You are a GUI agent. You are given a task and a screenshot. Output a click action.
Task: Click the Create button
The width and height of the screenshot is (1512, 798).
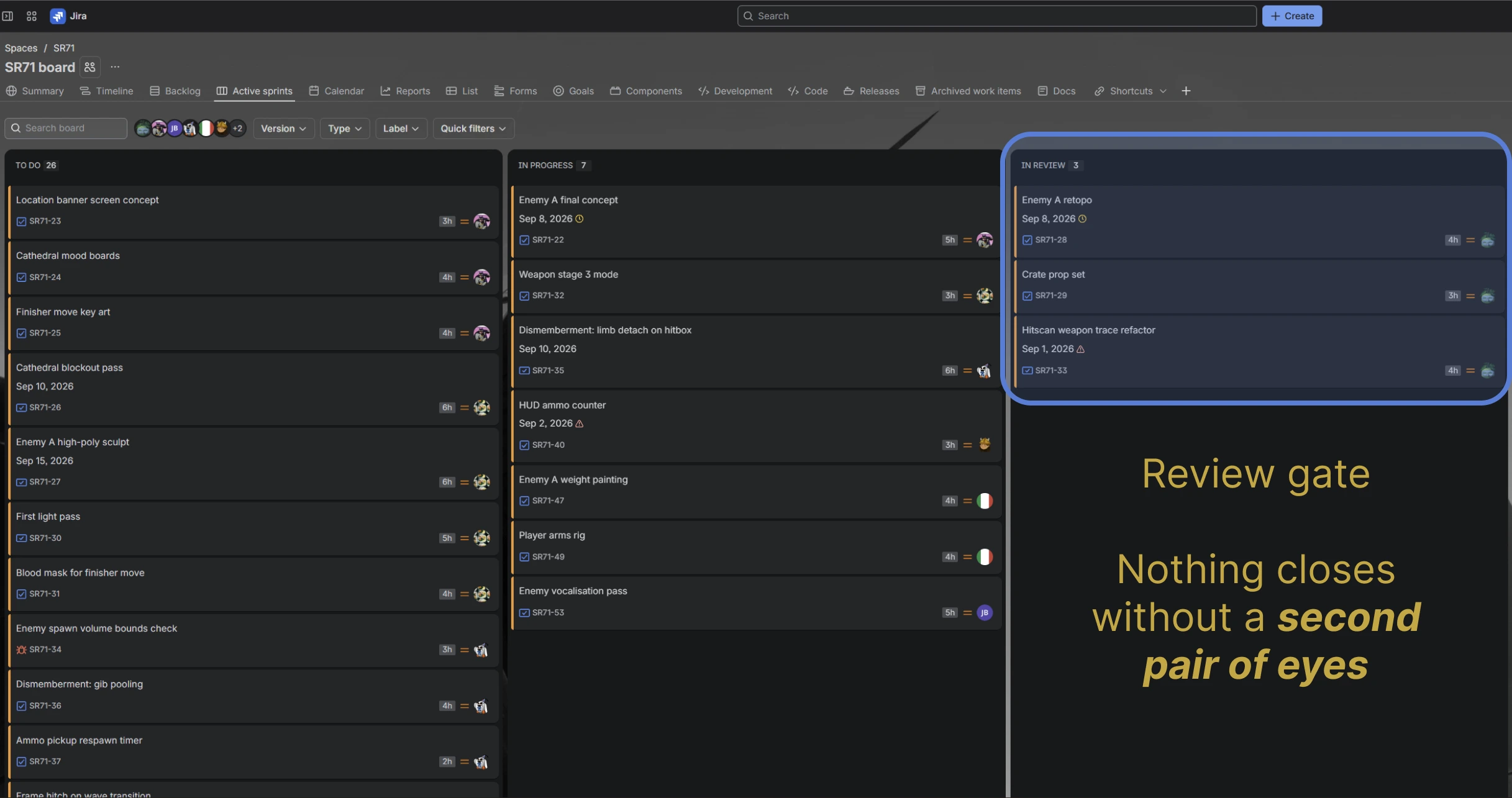[x=1292, y=16]
